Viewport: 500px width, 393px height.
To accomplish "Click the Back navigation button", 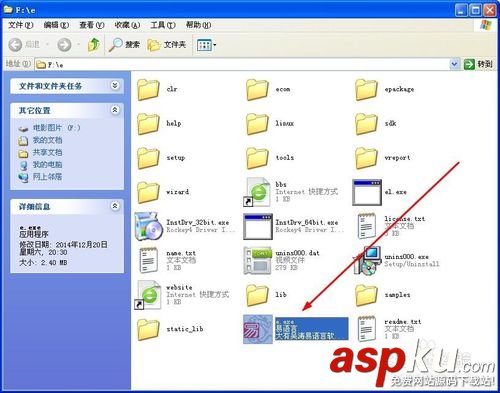I will (x=24, y=44).
